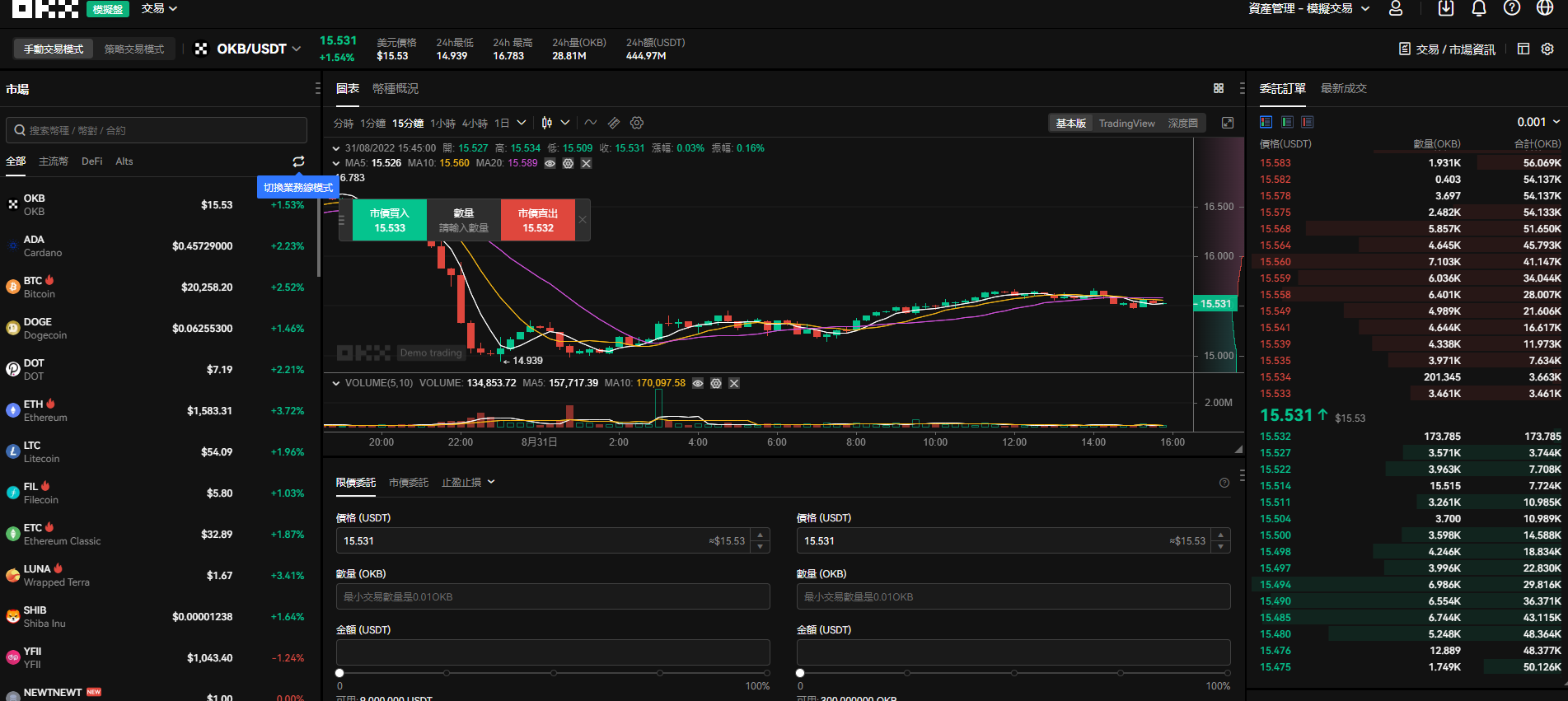Collapse the VOLUME indicator row
The height and width of the screenshot is (701, 1568).
(335, 383)
